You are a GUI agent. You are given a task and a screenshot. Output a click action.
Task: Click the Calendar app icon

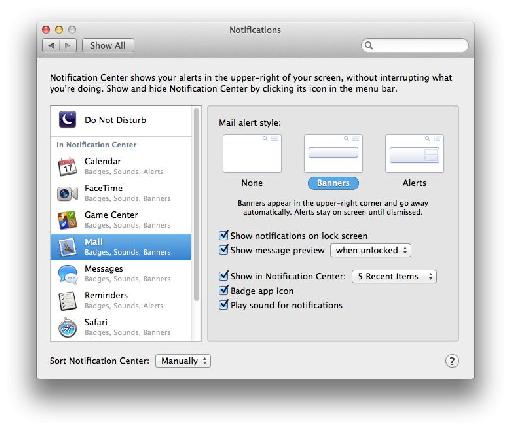[x=67, y=167]
